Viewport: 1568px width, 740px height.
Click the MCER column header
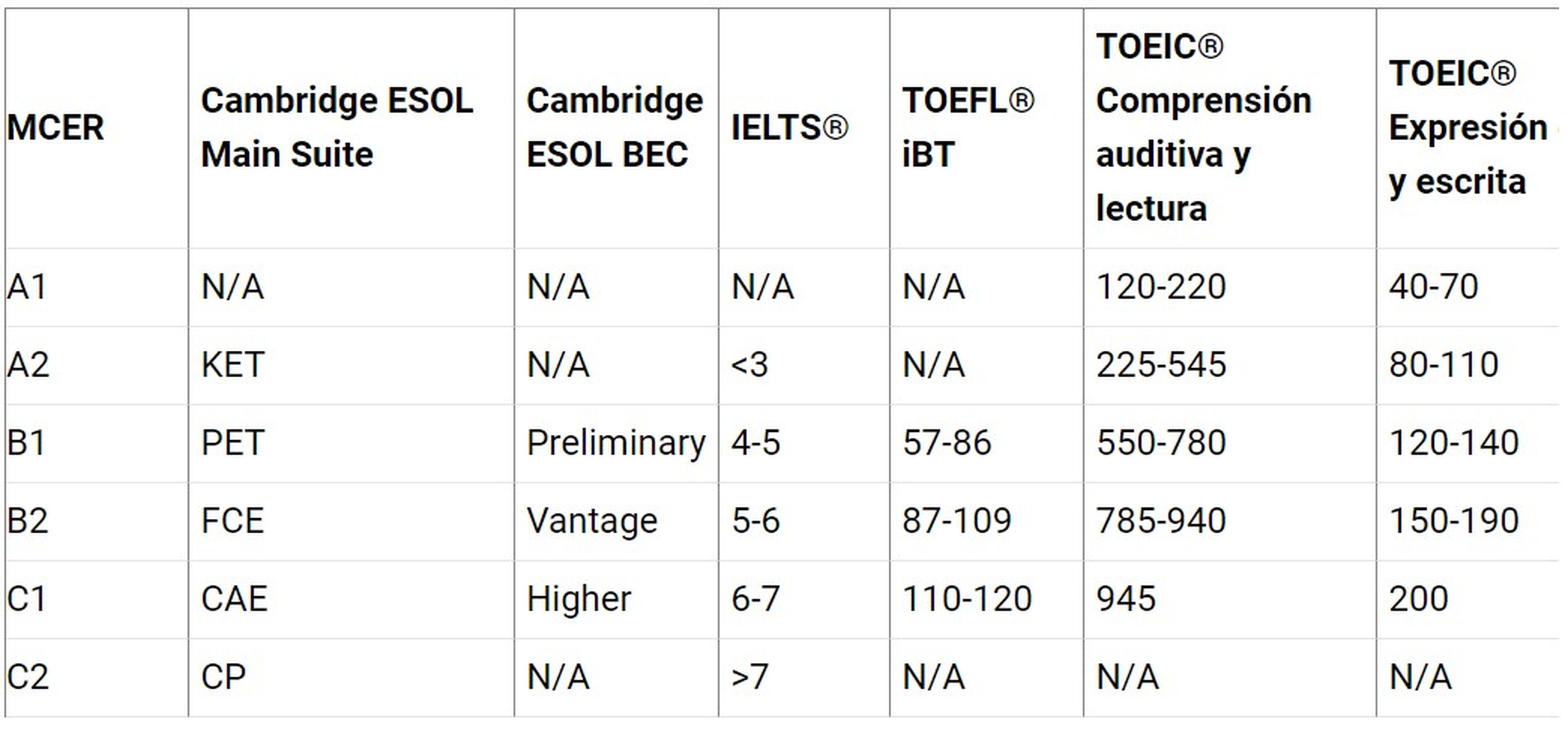click(x=56, y=128)
